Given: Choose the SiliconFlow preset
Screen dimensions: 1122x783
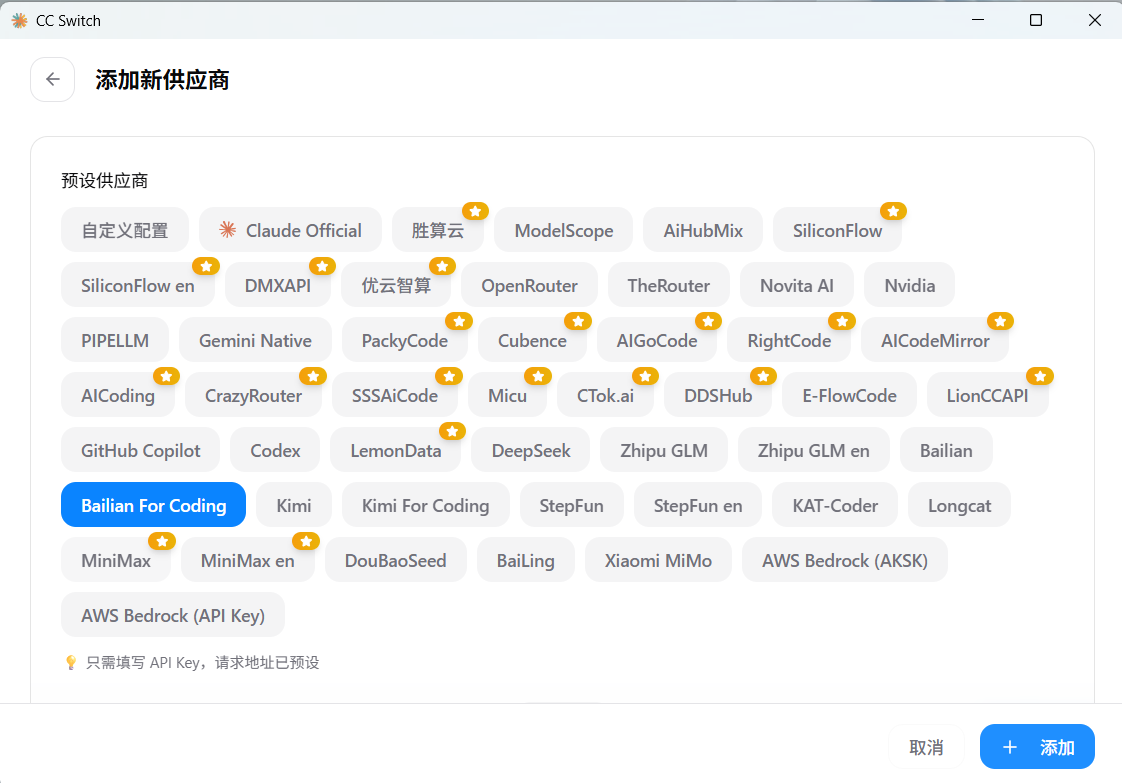Looking at the screenshot, I should coord(837,230).
